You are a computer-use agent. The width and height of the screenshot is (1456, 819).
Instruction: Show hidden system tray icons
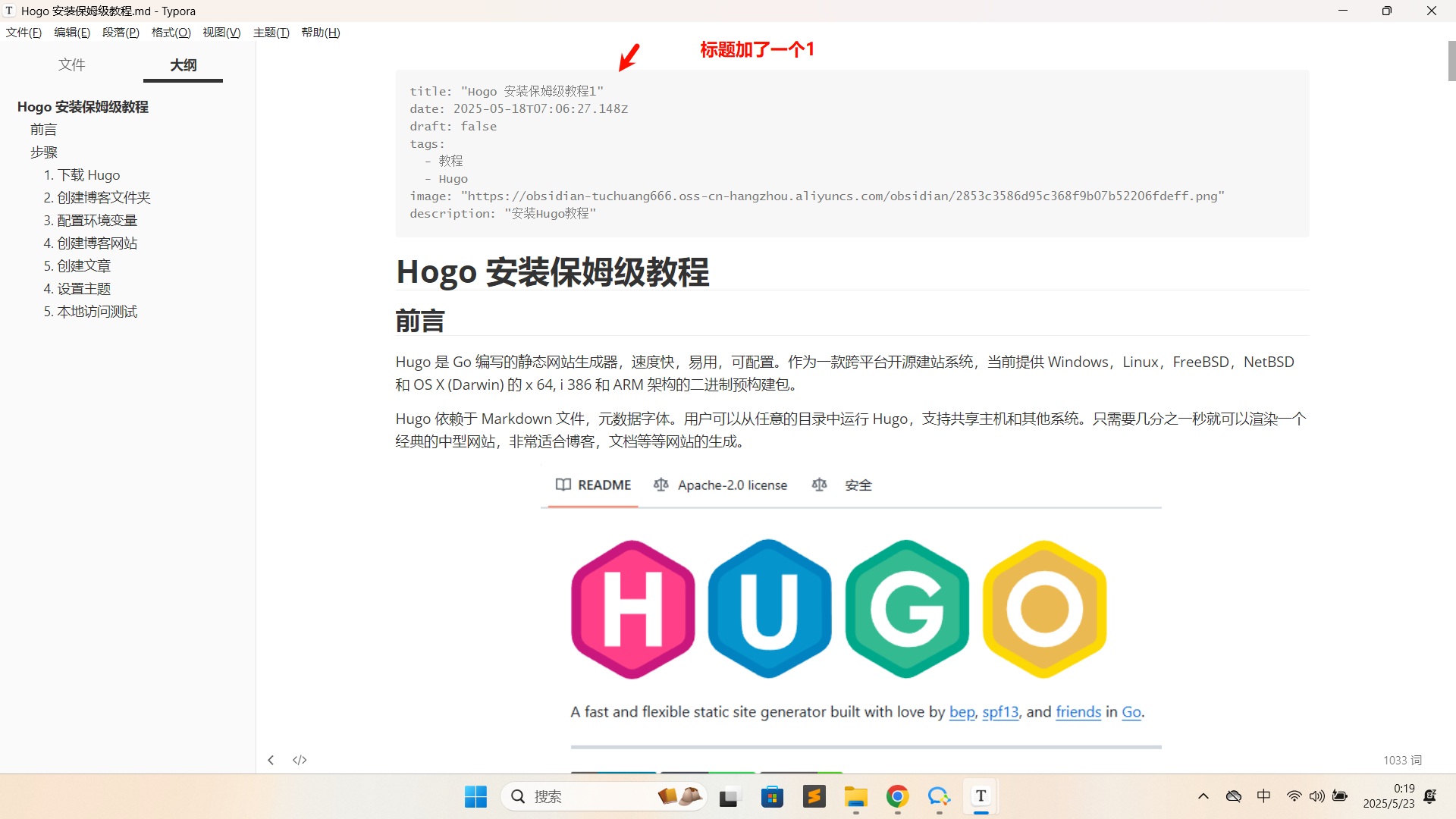point(1203,796)
